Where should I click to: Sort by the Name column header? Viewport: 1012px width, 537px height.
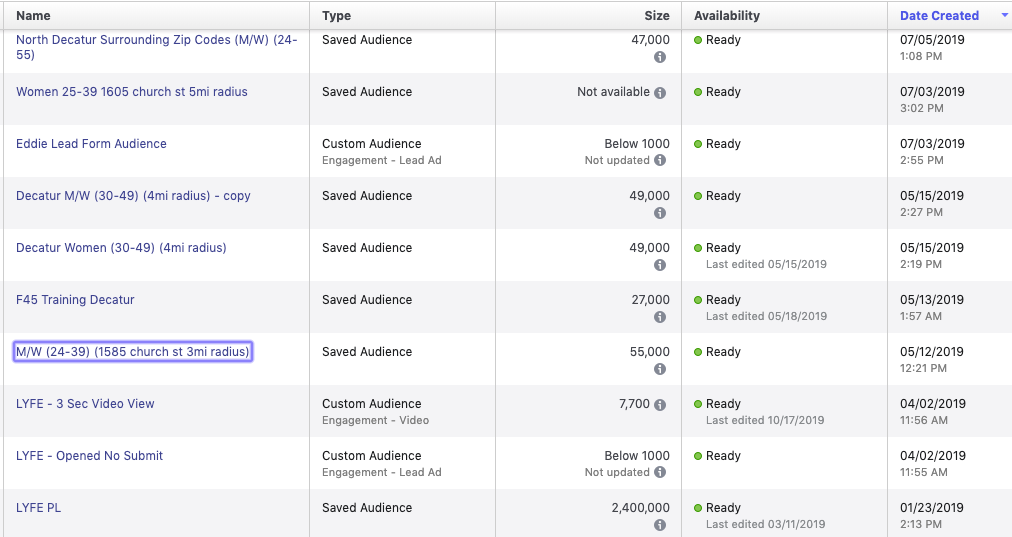click(33, 16)
